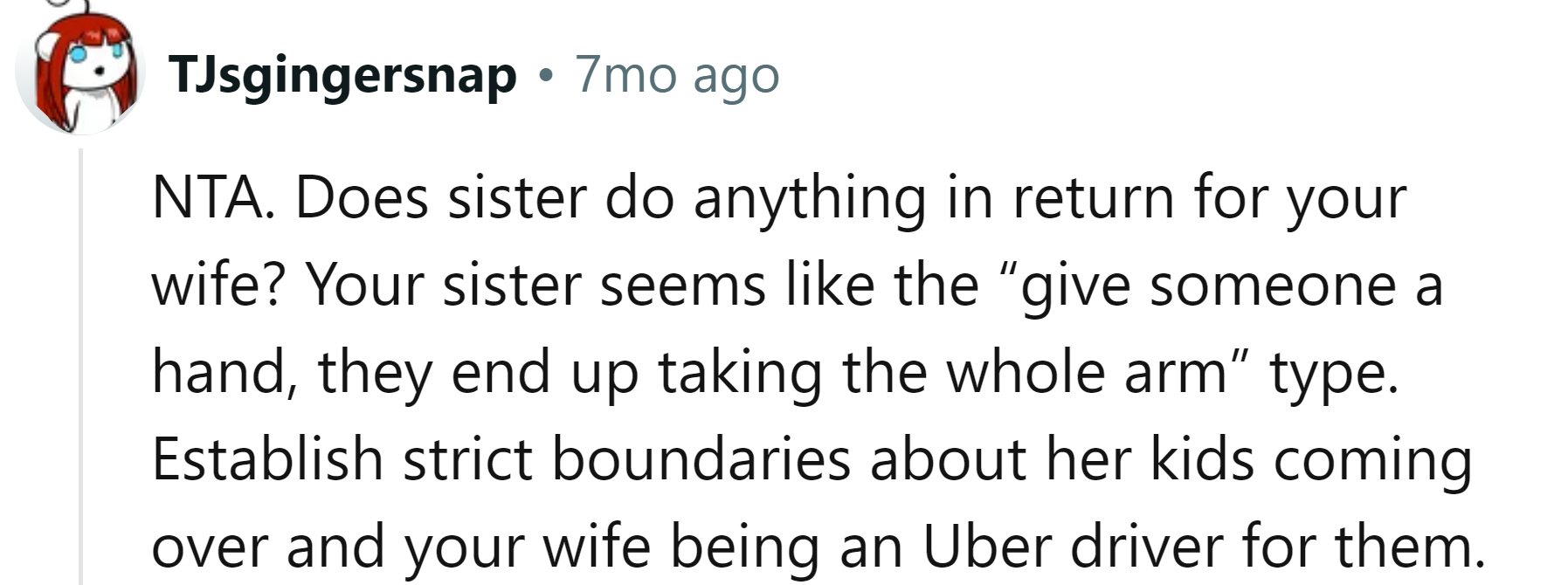The height and width of the screenshot is (585, 1568).
Task: Click the word "type." ending the third line
Action: point(1333,373)
